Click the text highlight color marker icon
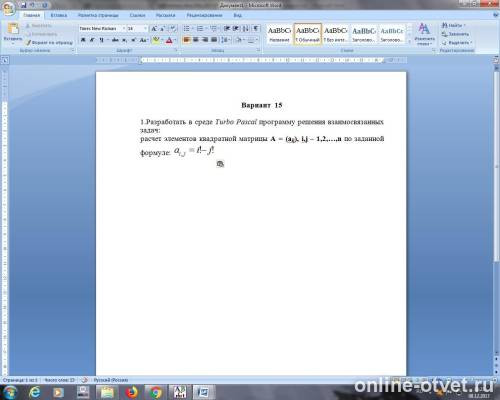Viewport: 500px width, 400px height. 156,40
